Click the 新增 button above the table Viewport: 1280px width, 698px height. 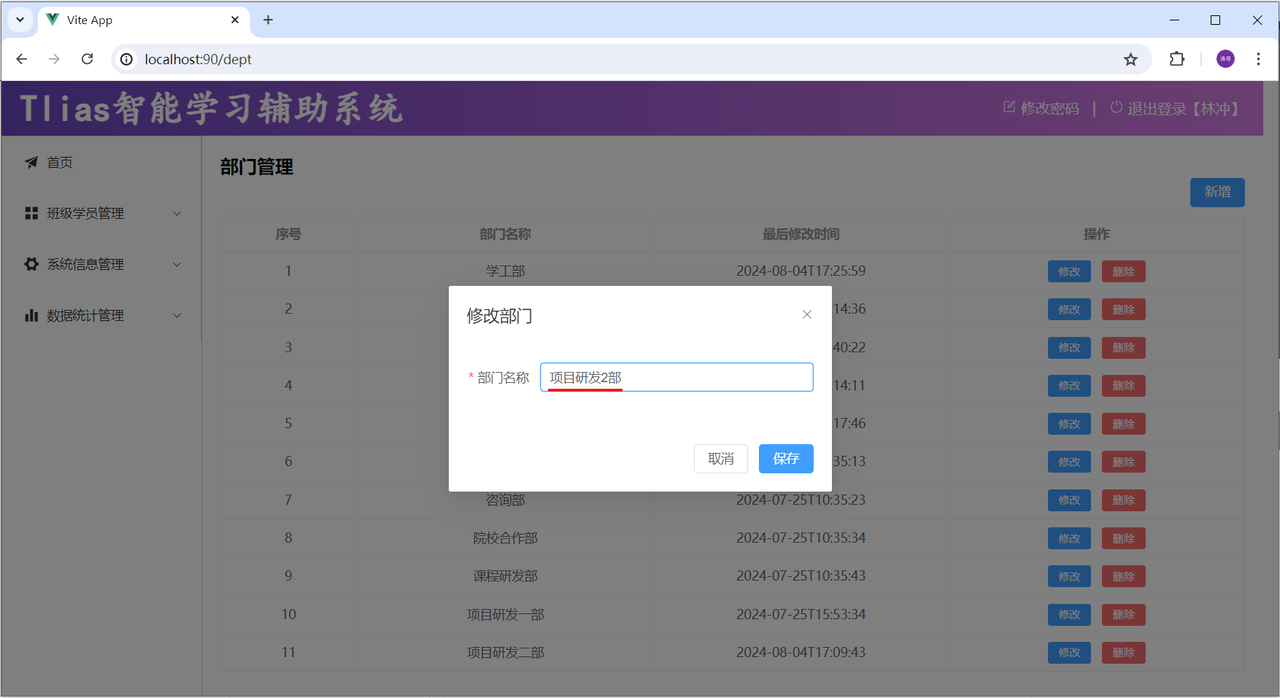point(1217,192)
